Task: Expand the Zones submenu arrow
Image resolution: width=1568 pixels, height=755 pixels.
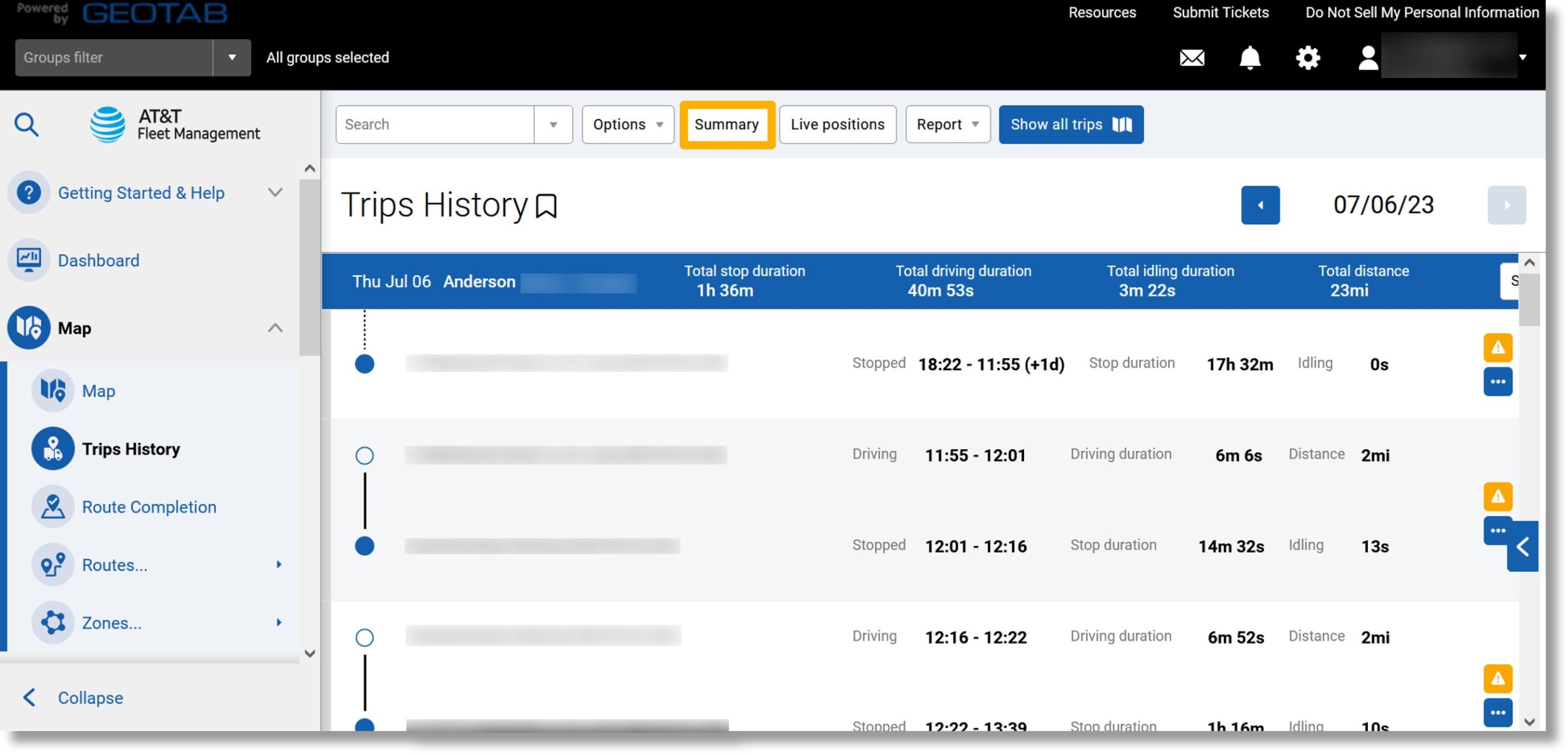Action: [279, 623]
